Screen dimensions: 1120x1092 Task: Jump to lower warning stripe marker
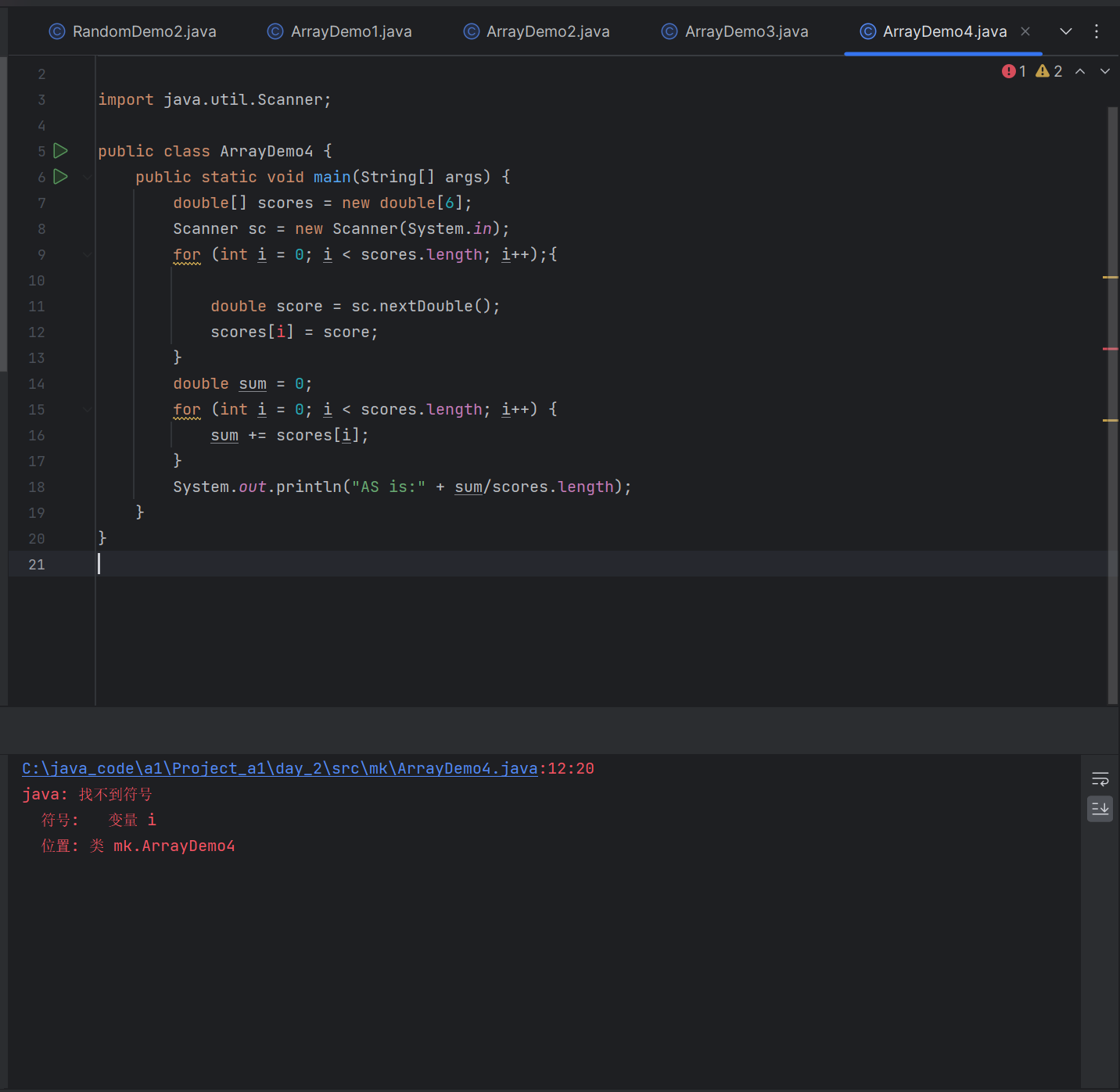click(1111, 420)
